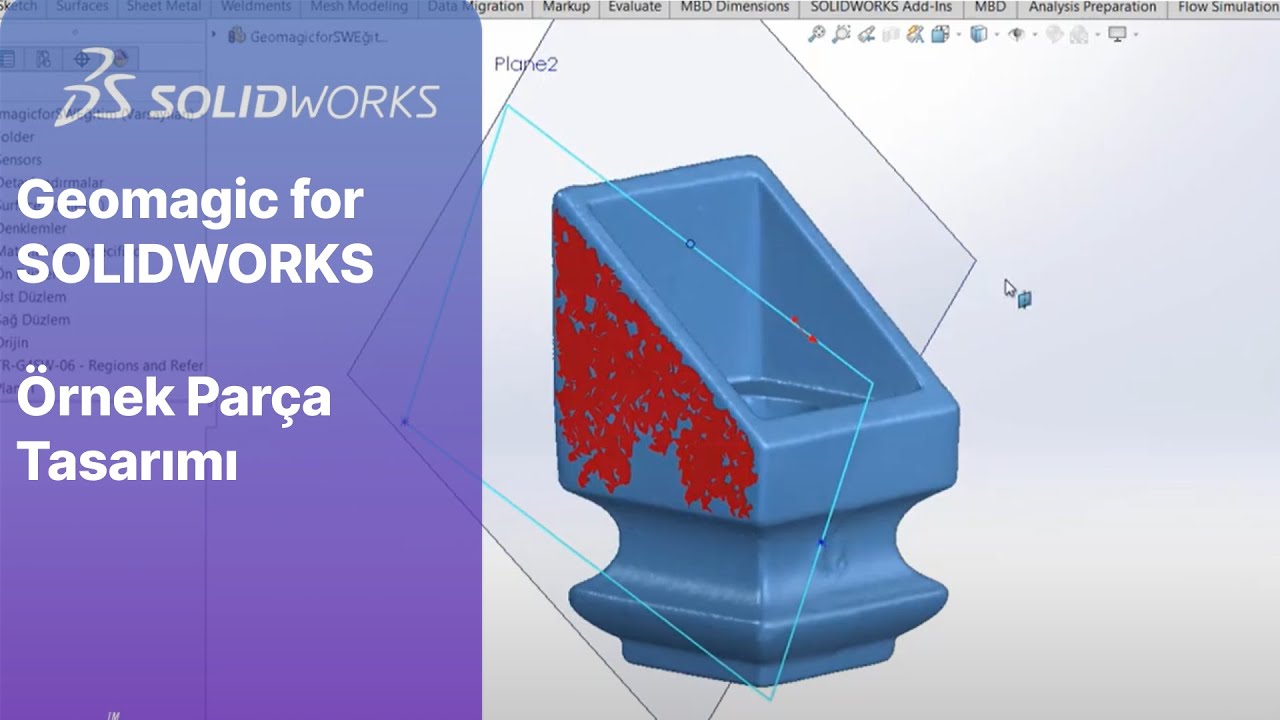
Task: Switch to the Flow Simulation tab
Action: click(1228, 7)
